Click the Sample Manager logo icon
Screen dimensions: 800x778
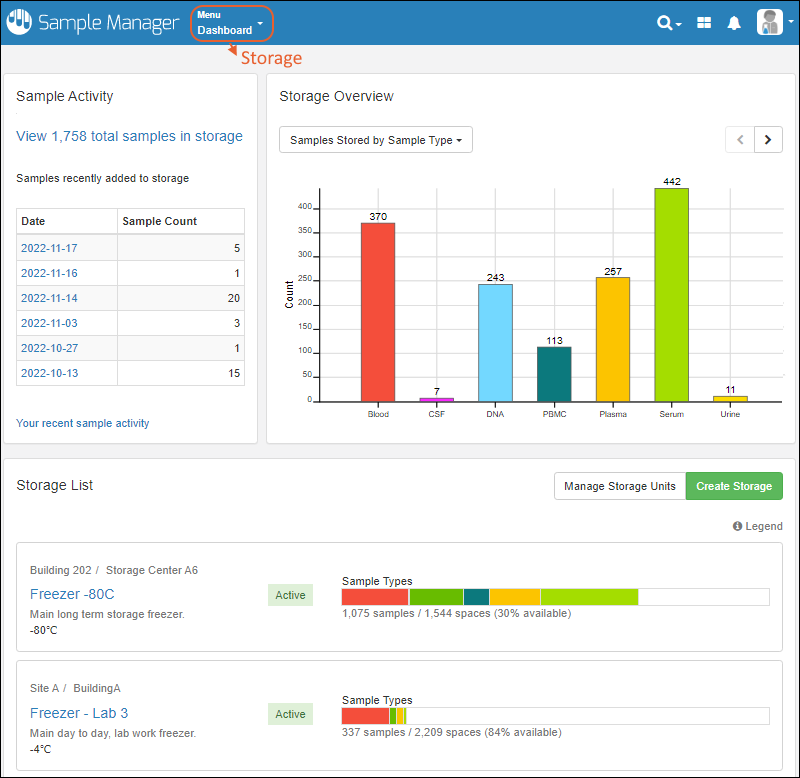[19, 23]
